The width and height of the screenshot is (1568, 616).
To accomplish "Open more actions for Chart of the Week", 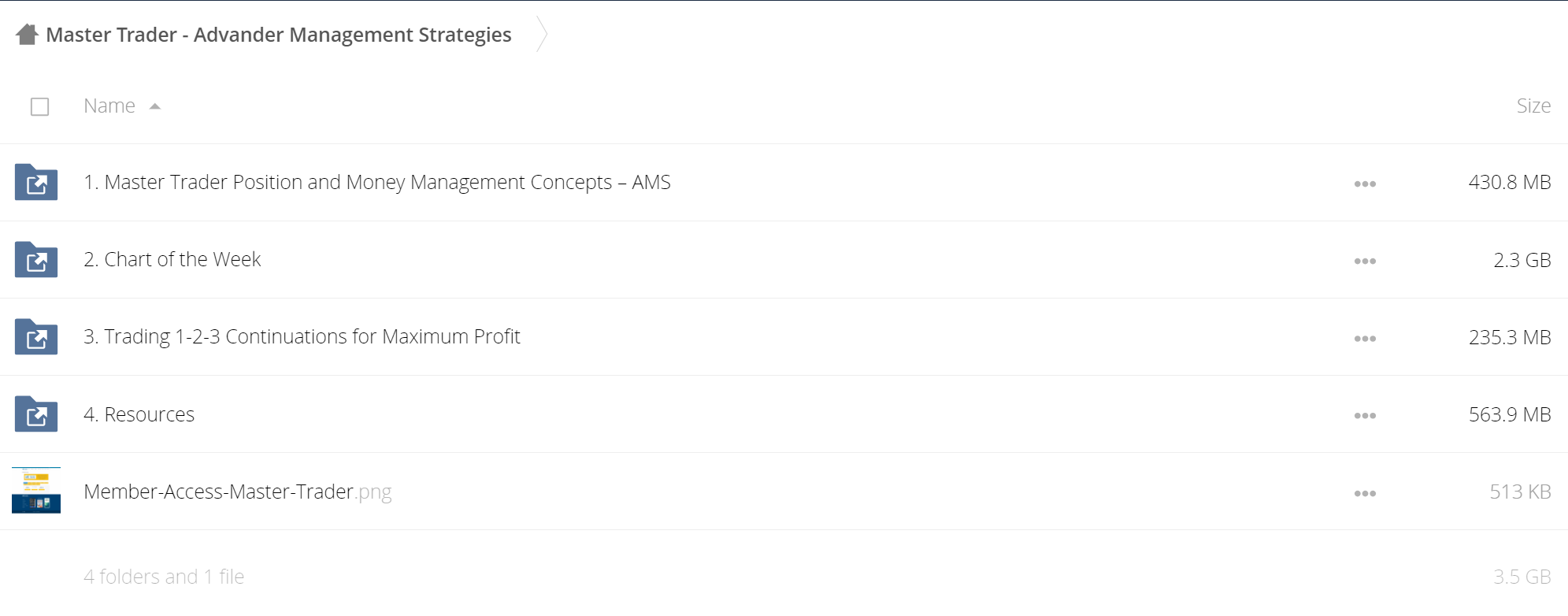I will (x=1365, y=261).
